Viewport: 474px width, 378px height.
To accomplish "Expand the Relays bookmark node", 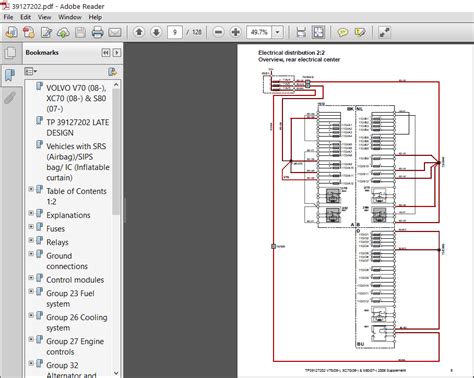I will pyautogui.click(x=31, y=240).
